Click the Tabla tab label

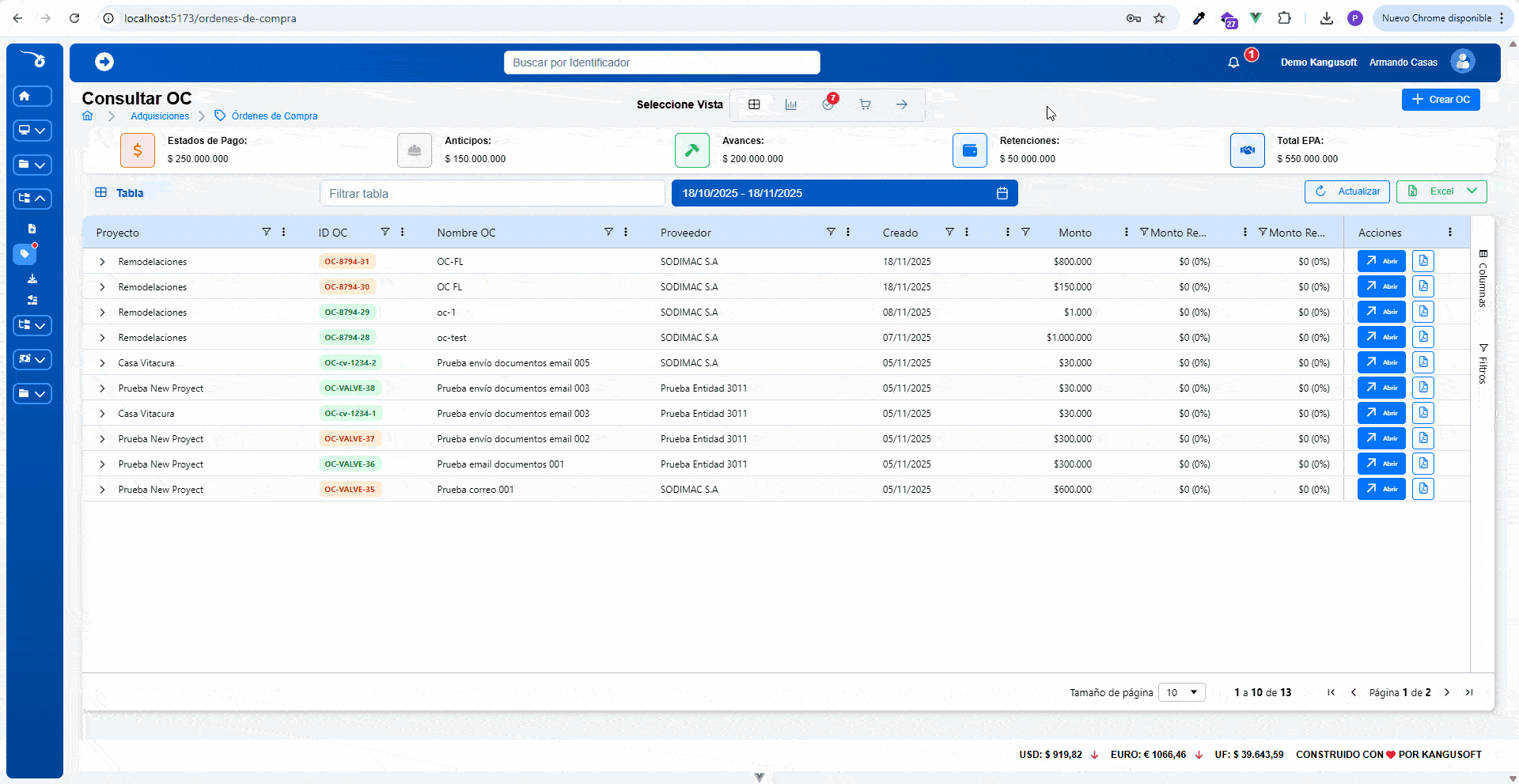coord(130,193)
